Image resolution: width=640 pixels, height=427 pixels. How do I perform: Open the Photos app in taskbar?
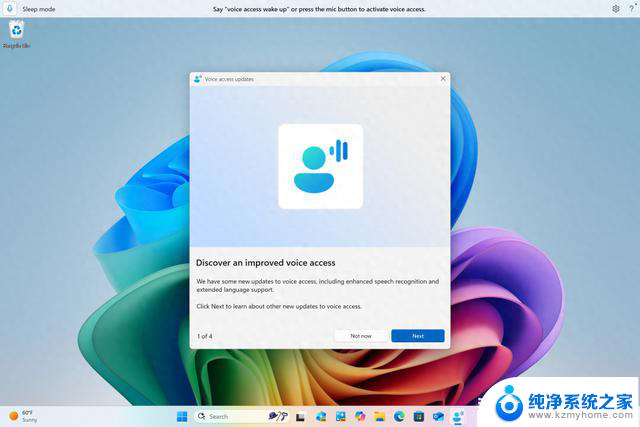coord(340,416)
